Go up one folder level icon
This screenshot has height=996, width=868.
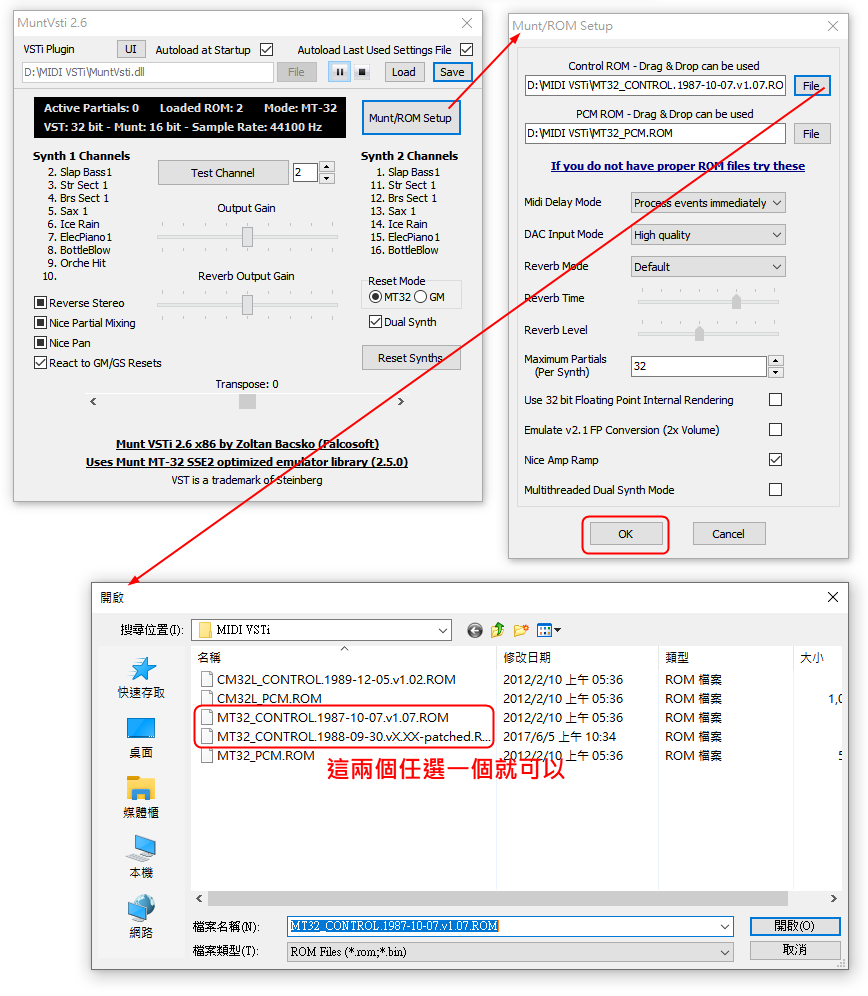(498, 630)
